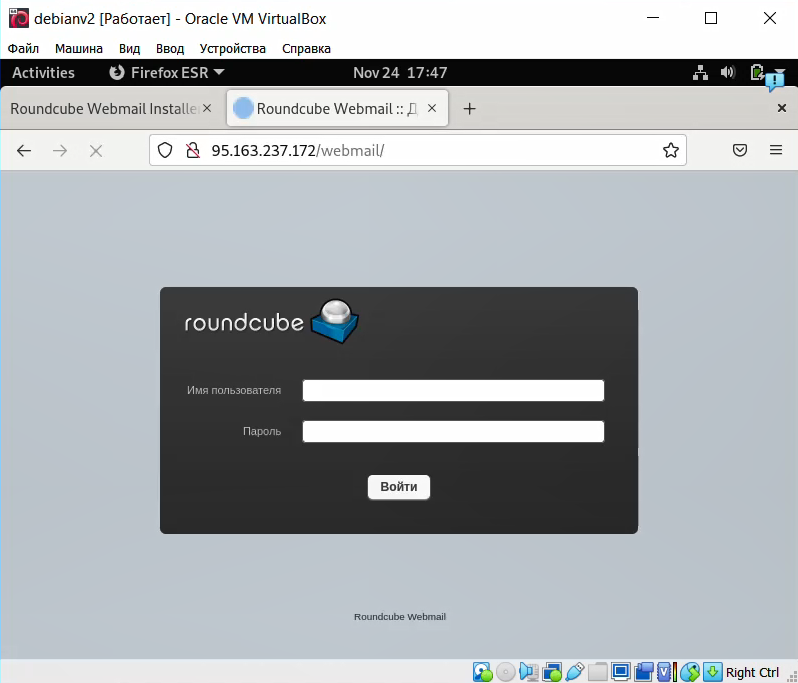Open a new browser tab

469,109
